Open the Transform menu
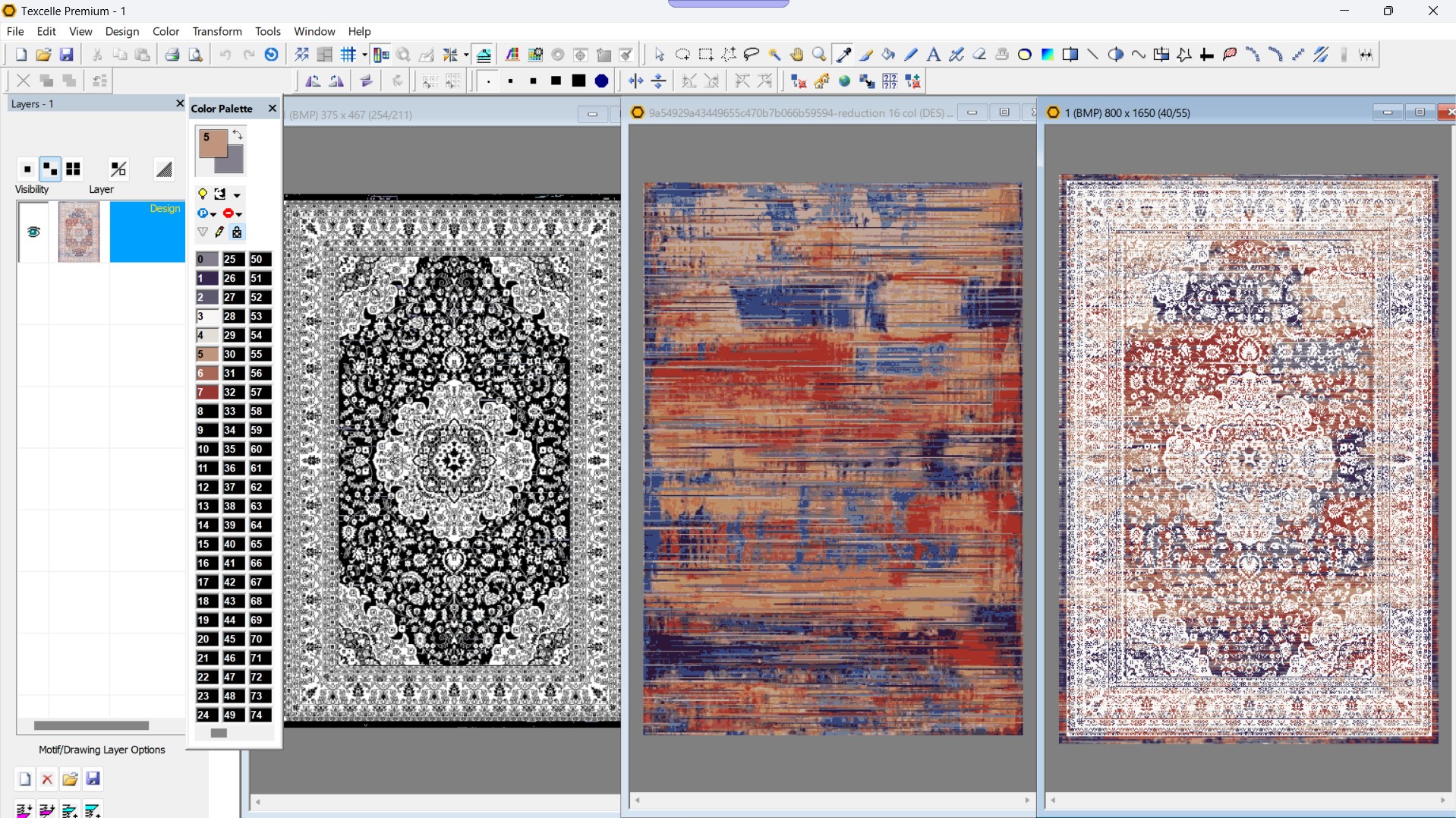This screenshot has height=818, width=1456. pyautogui.click(x=217, y=31)
